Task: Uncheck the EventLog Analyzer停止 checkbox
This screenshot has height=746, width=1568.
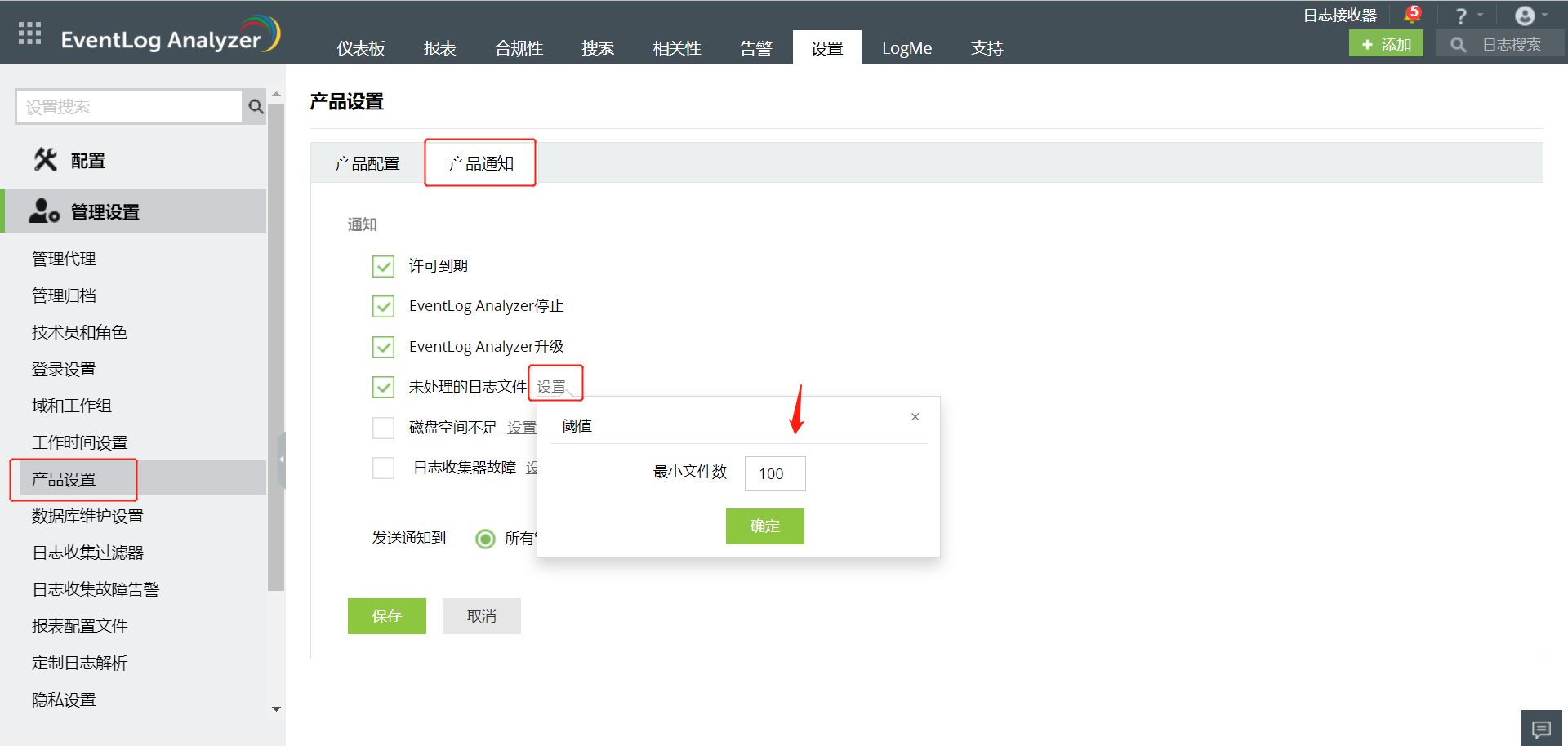Action: 383,306
